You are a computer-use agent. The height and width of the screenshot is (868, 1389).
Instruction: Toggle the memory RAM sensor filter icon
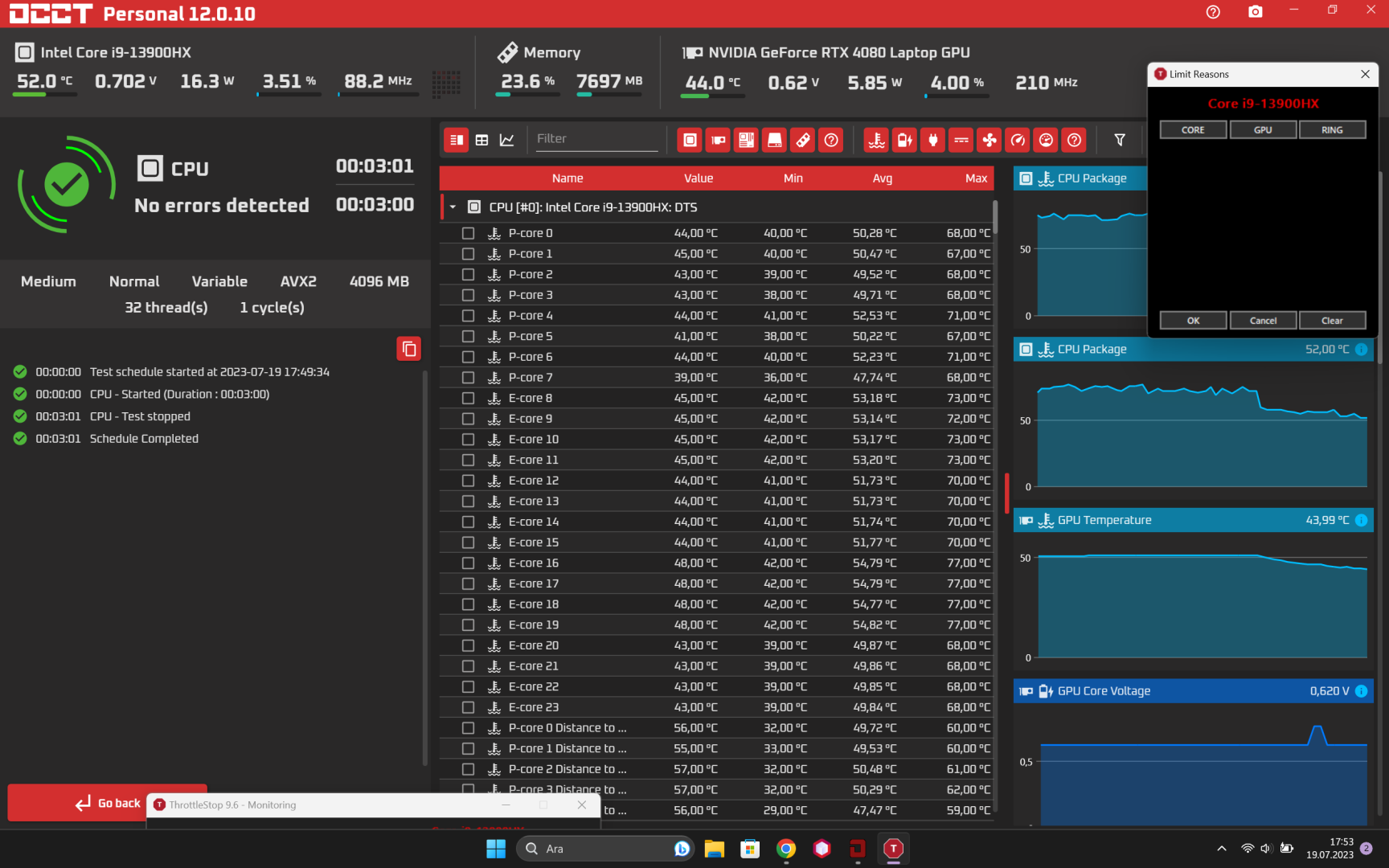tap(802, 140)
